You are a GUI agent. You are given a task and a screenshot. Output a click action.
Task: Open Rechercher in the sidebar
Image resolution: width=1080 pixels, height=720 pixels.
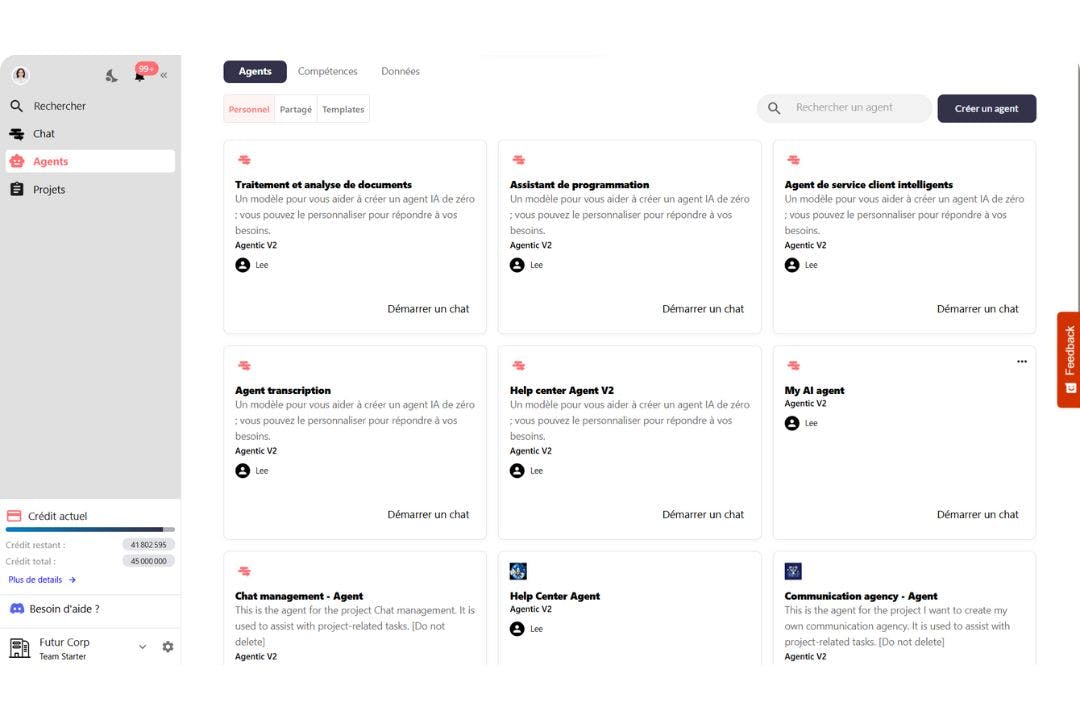[59, 106]
